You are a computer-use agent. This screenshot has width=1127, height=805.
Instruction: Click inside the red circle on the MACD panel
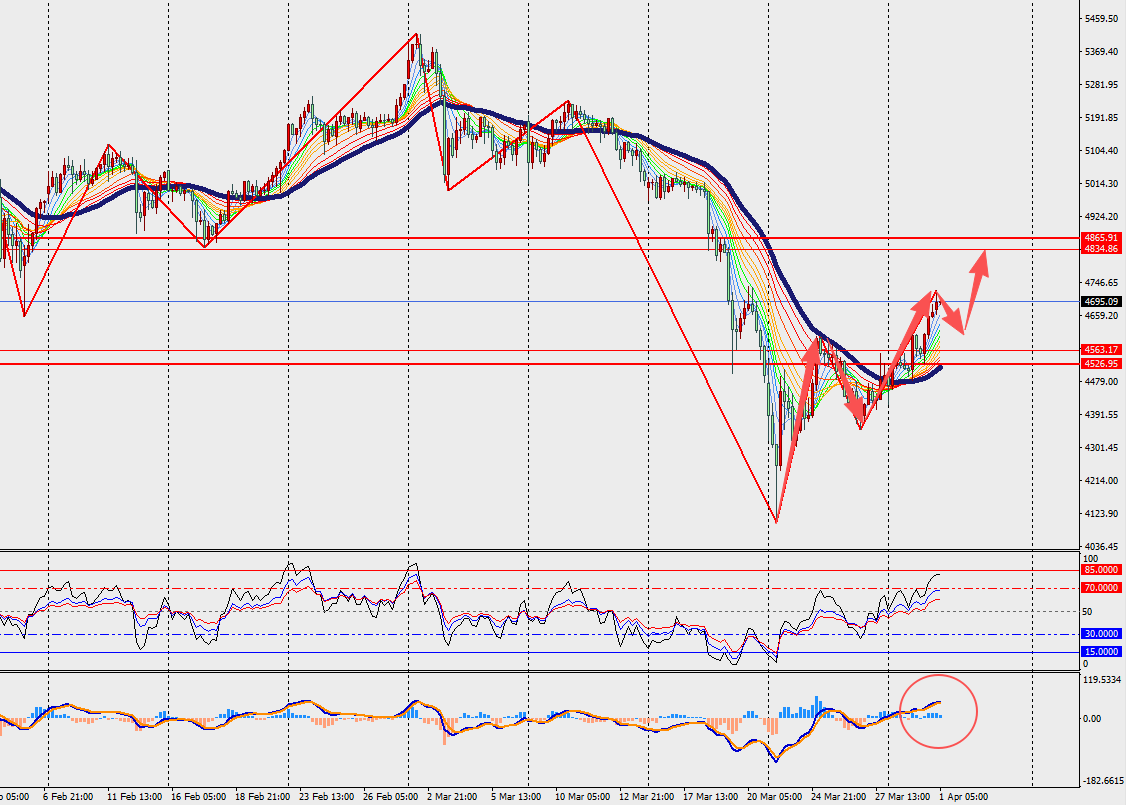(939, 712)
